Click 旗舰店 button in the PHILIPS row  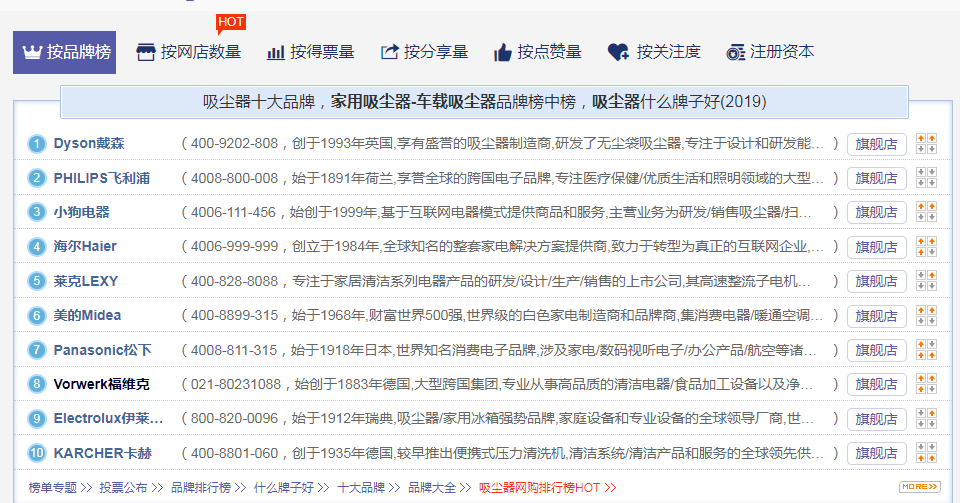[876, 179]
